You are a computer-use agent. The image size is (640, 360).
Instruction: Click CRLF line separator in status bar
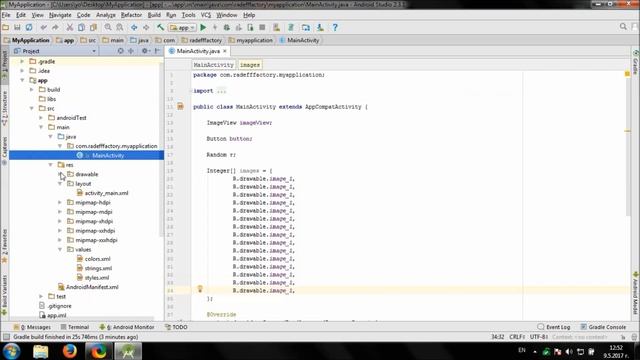(x=517, y=337)
